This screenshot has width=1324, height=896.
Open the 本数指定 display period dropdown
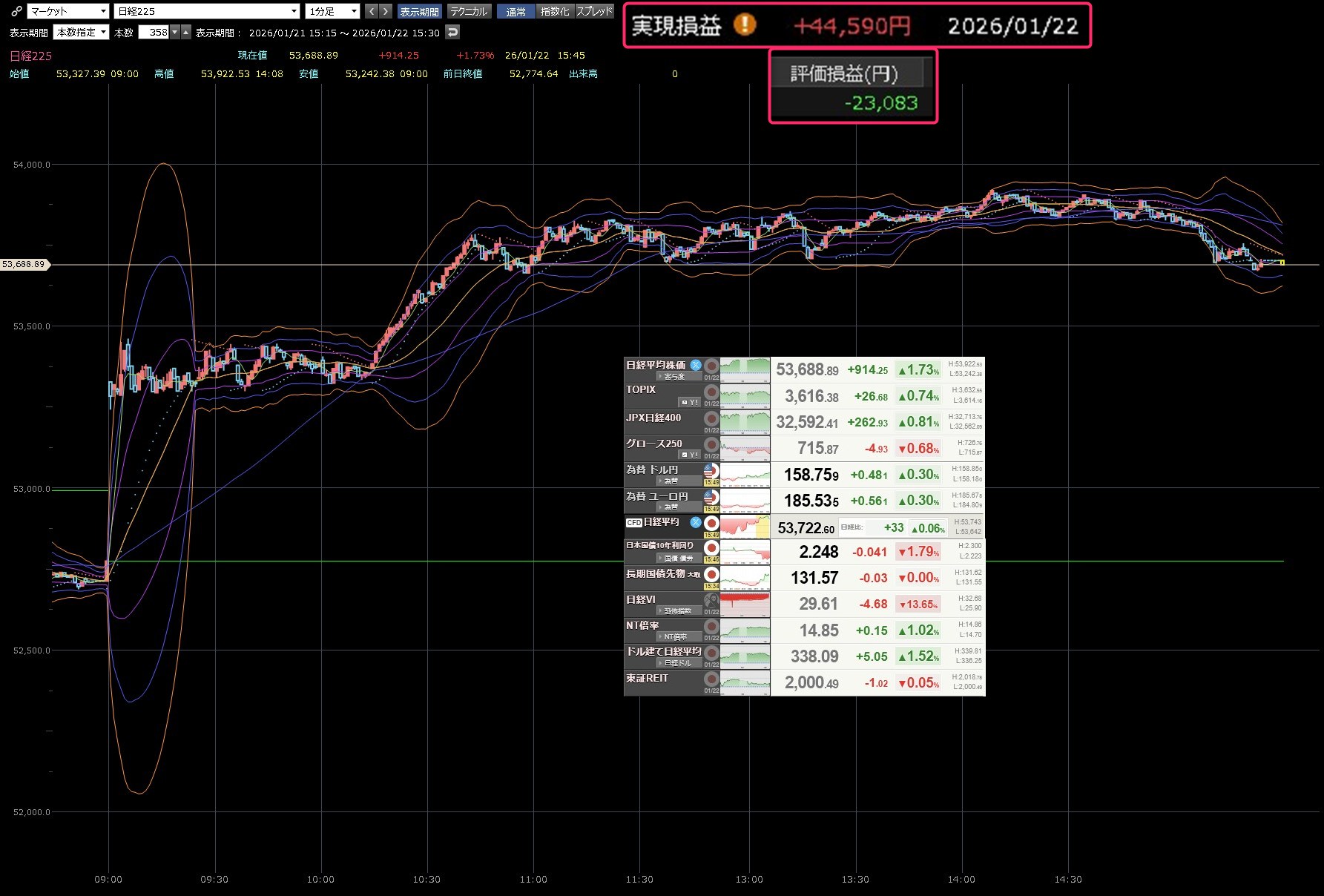[x=82, y=32]
